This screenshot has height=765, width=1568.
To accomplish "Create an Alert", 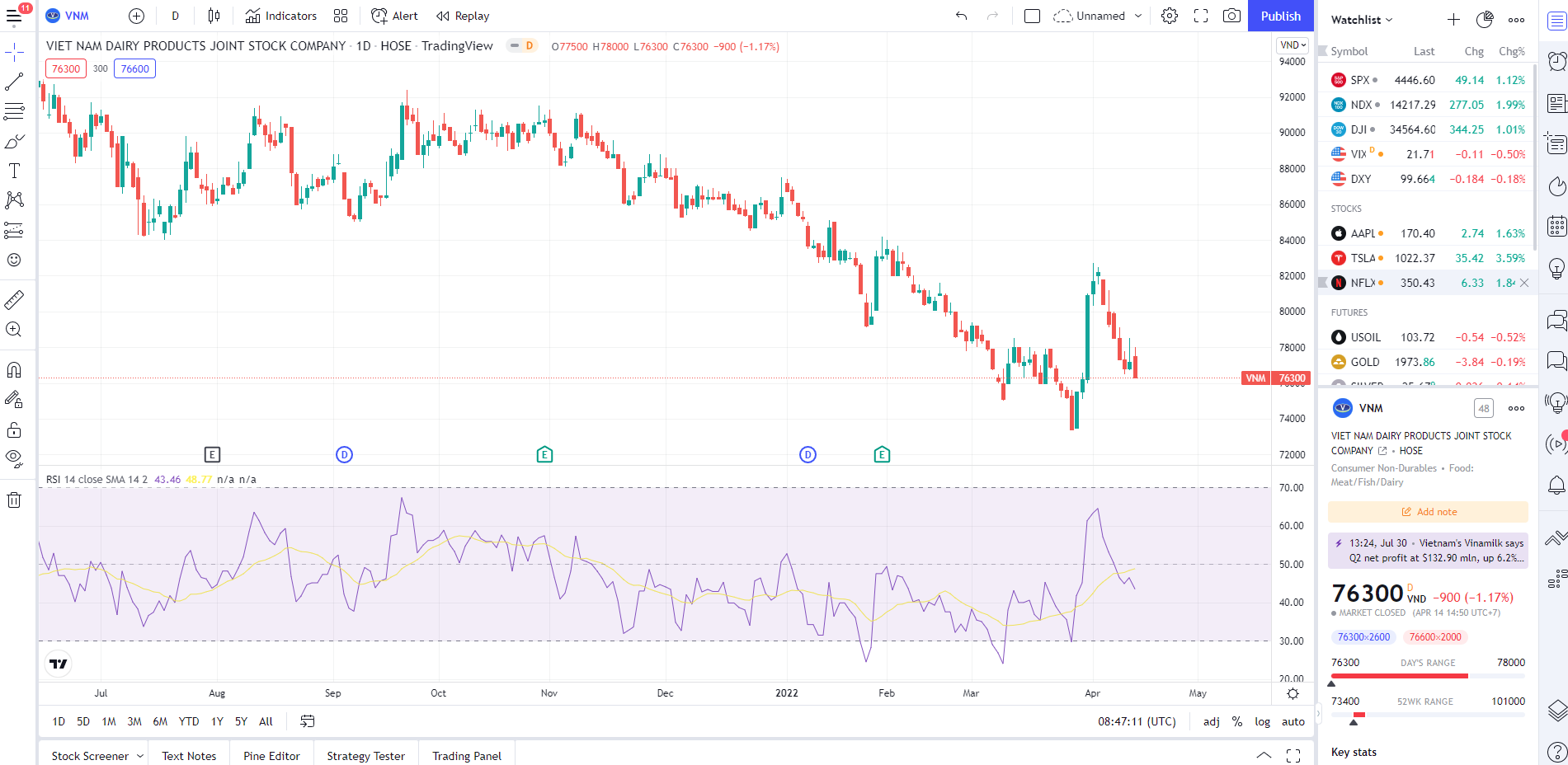I will tap(395, 16).
